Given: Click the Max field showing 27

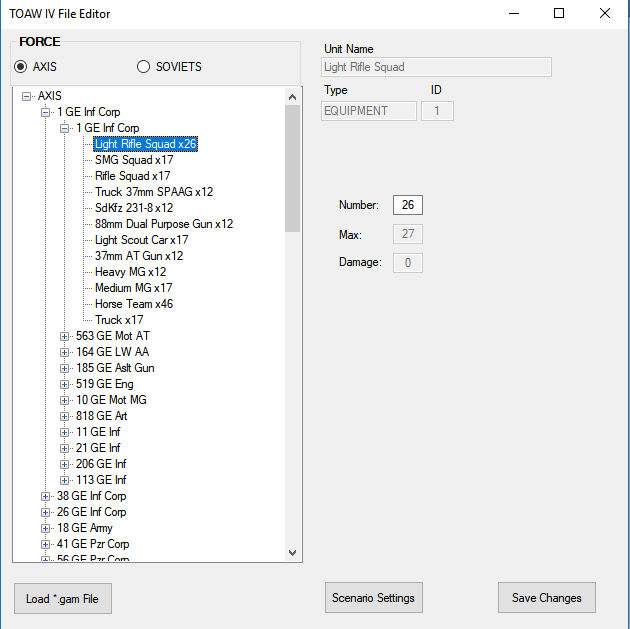Looking at the screenshot, I should point(408,234).
